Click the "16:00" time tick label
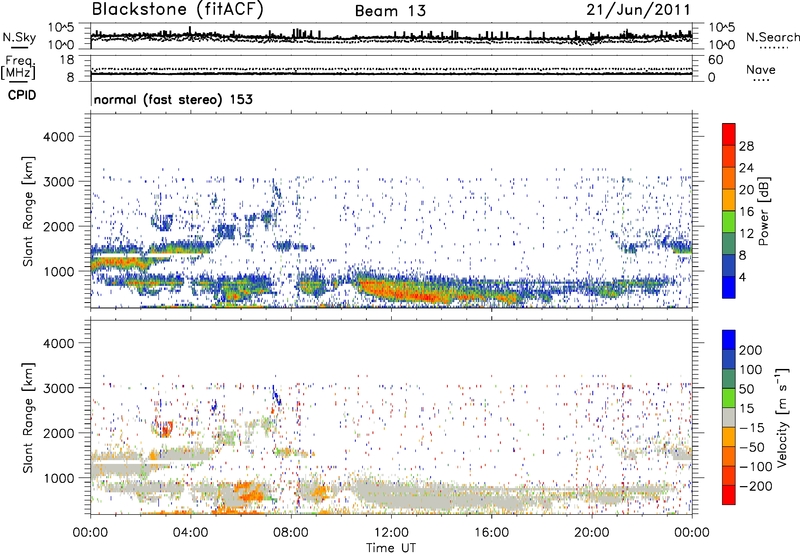 point(491,533)
